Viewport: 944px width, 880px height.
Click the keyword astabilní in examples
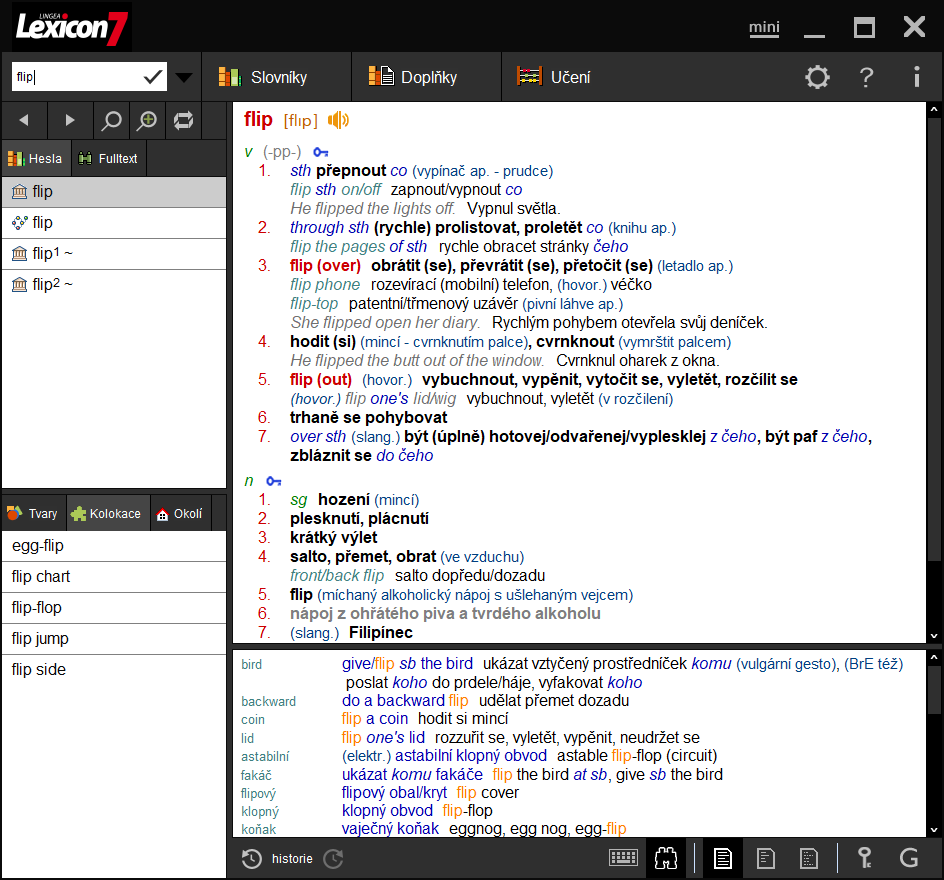265,756
